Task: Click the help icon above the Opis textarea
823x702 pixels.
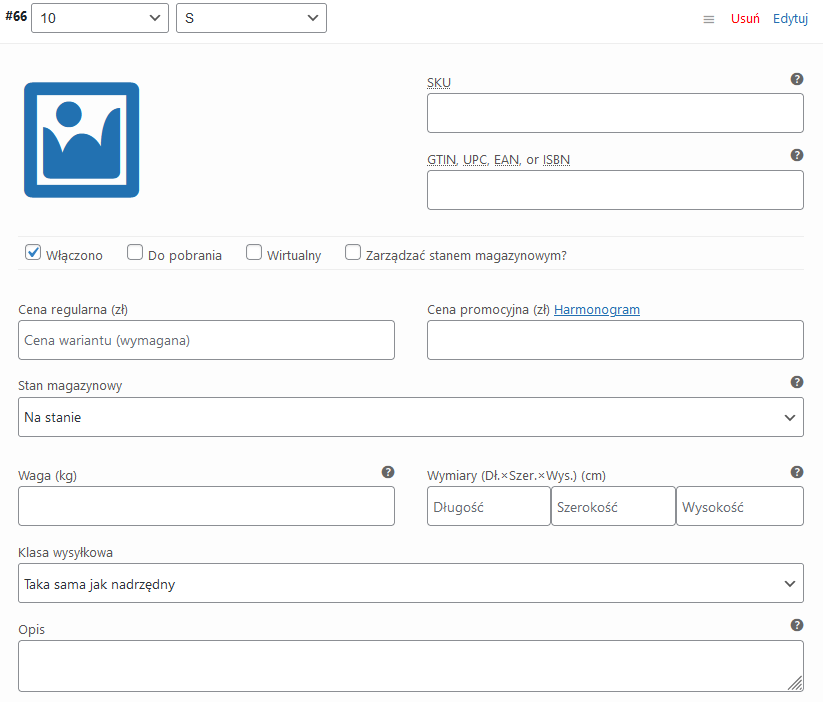Action: click(797, 624)
